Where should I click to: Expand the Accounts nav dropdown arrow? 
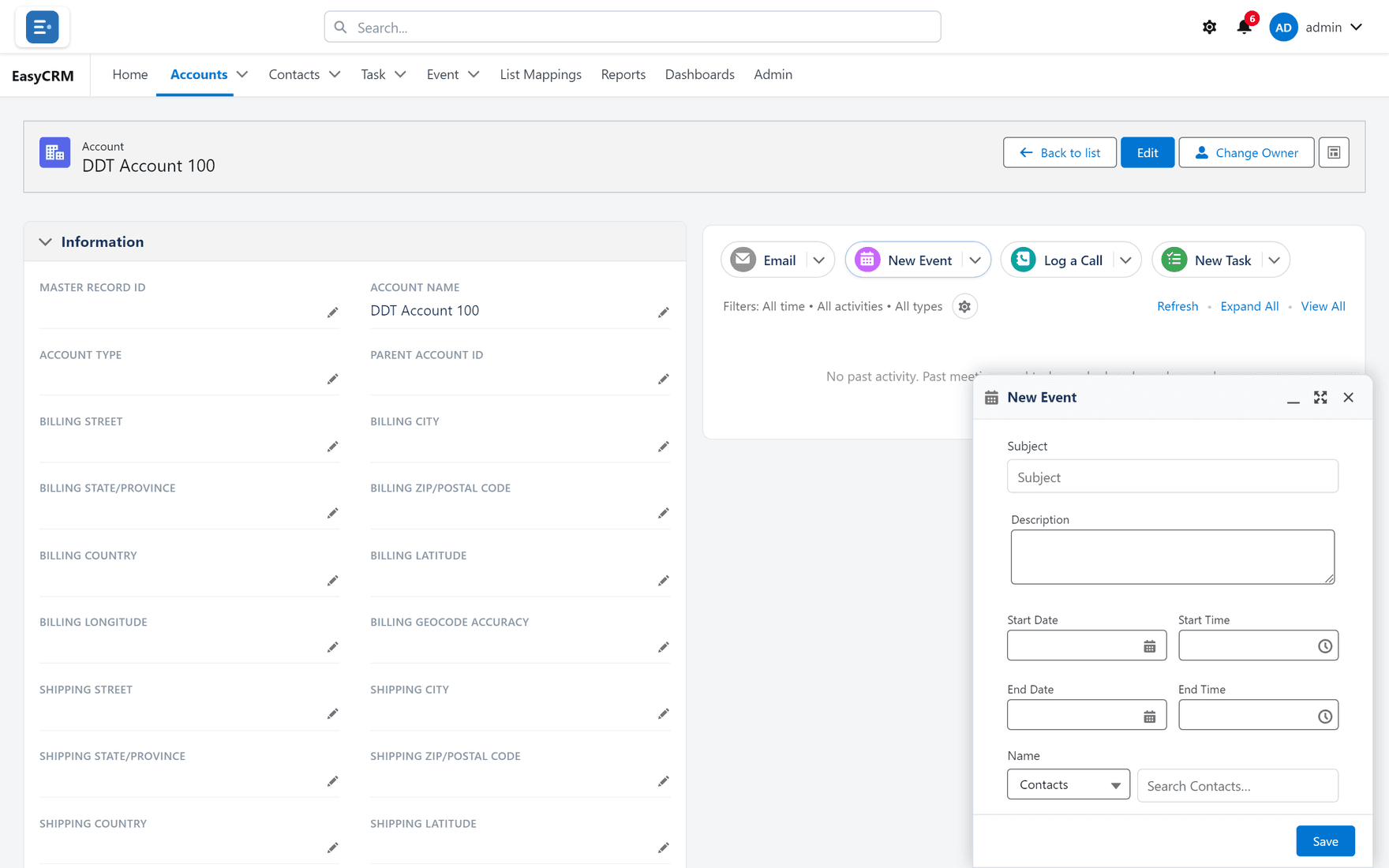(242, 74)
